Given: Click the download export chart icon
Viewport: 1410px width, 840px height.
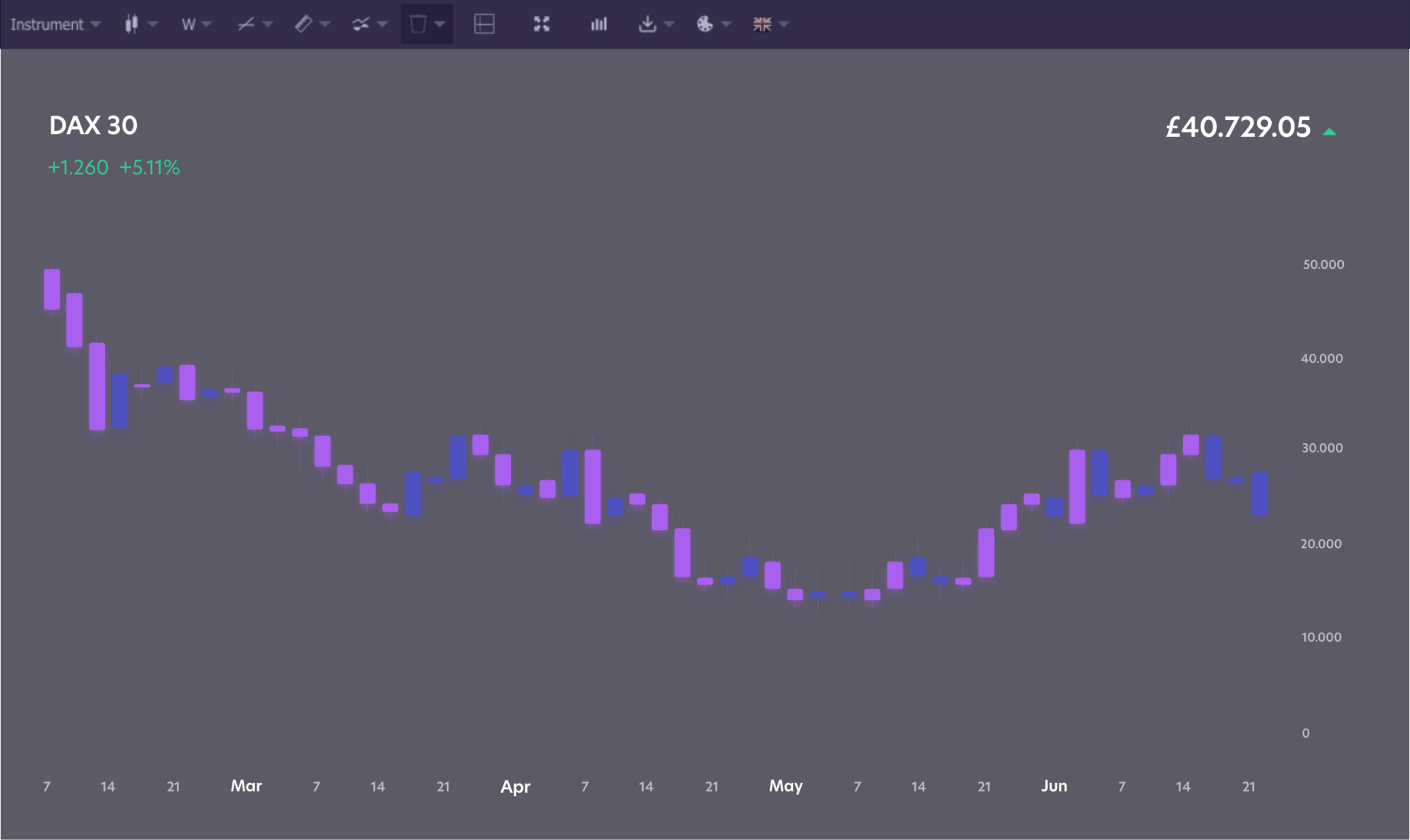Looking at the screenshot, I should (647, 24).
